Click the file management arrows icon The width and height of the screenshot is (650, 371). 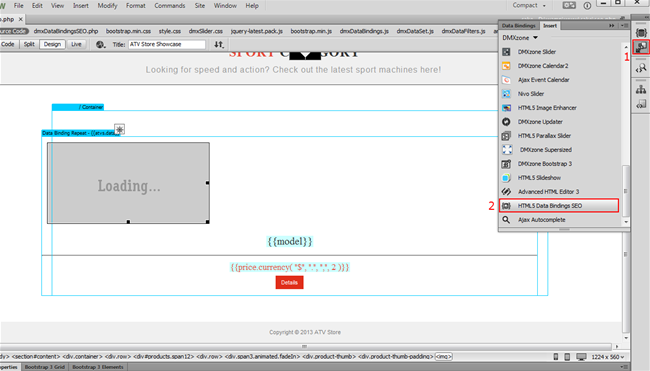[219, 44]
